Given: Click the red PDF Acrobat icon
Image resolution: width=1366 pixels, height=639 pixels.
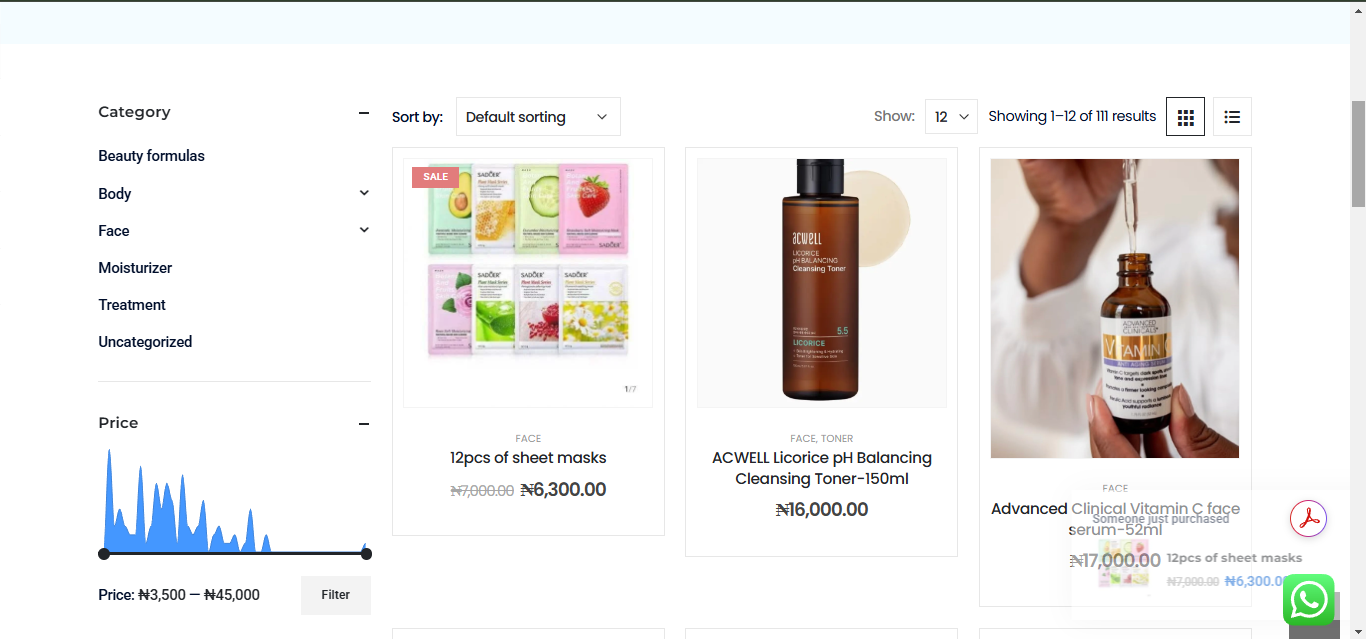Looking at the screenshot, I should tap(1308, 519).
